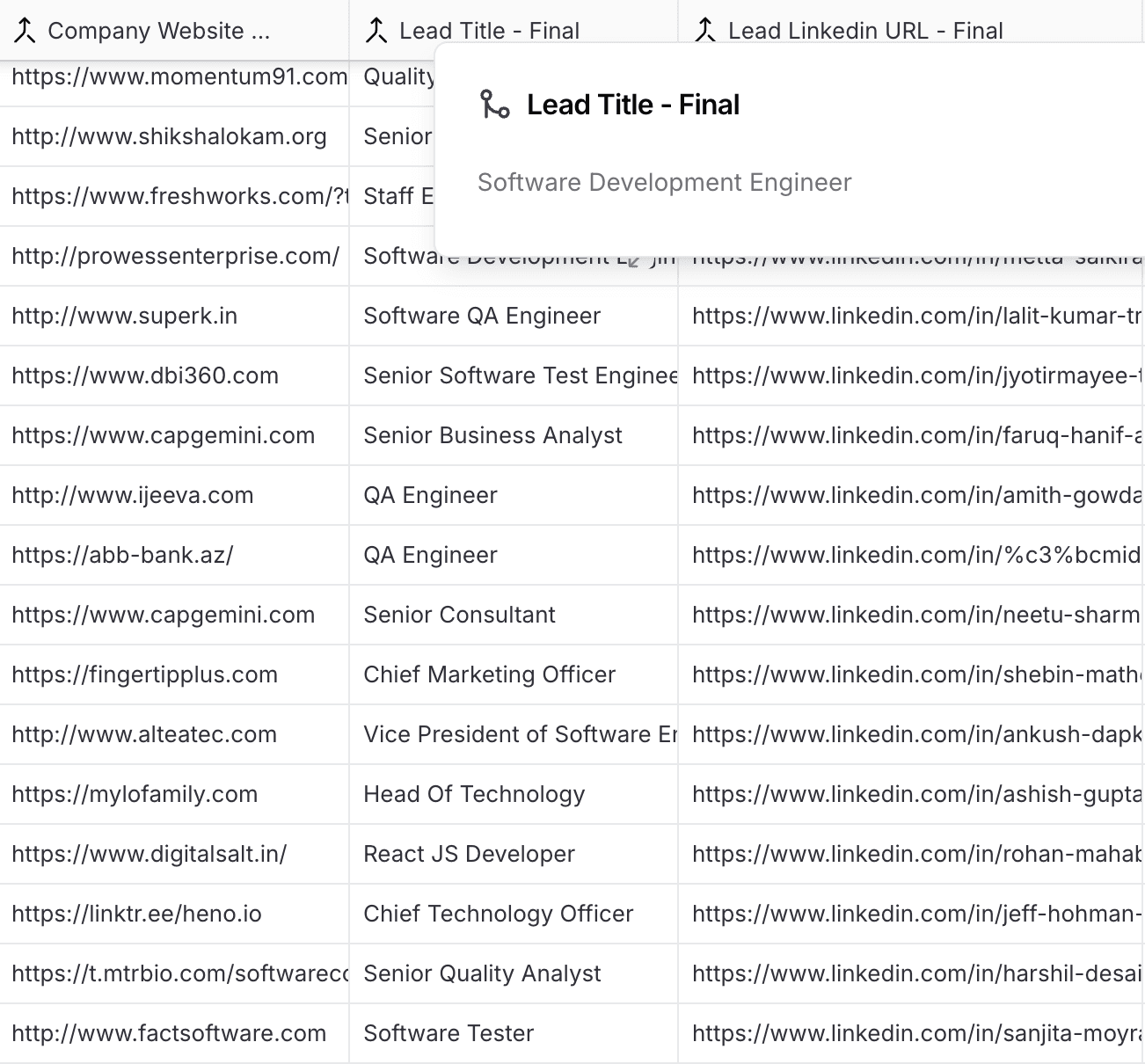The height and width of the screenshot is (1064, 1145).
Task: Click the Senior Business Analyst title cell
Action: coord(514,435)
